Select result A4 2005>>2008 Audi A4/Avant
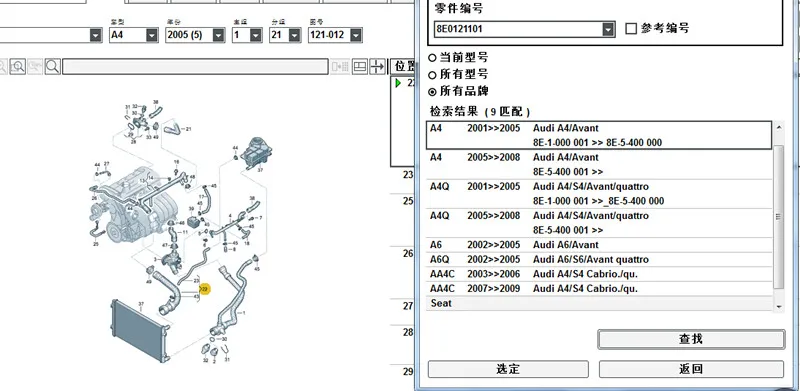 (x=599, y=164)
